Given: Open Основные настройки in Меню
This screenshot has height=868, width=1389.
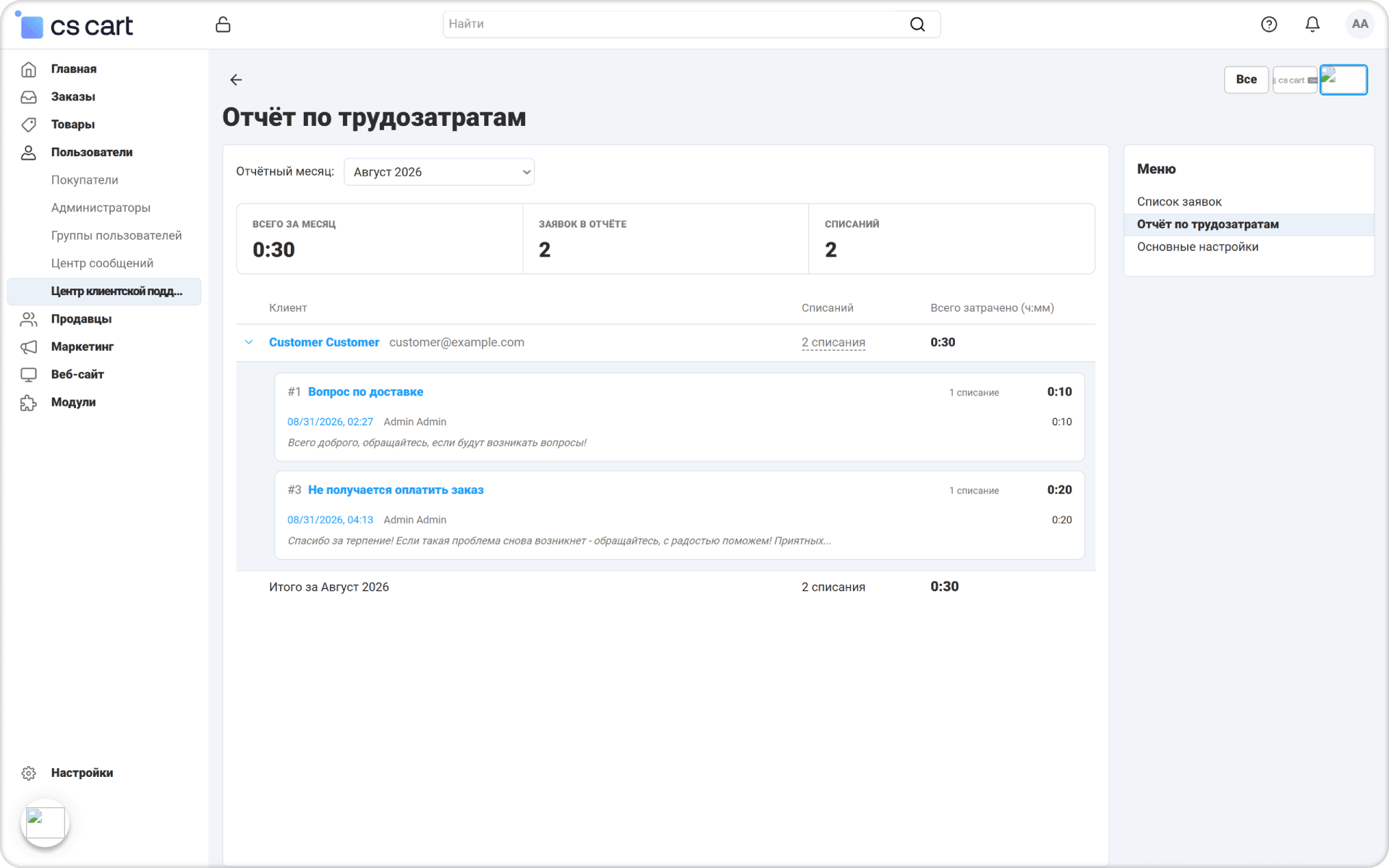Looking at the screenshot, I should pyautogui.click(x=1197, y=247).
